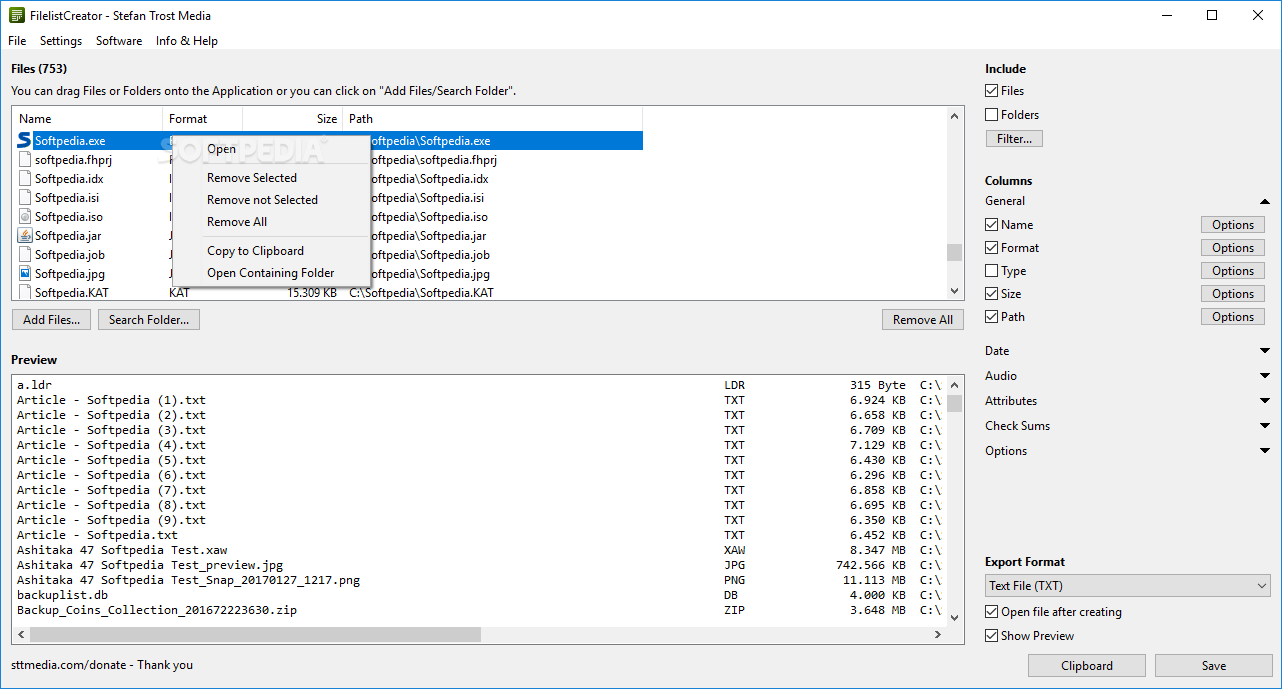Uncheck the Name column checkbox

pos(992,225)
